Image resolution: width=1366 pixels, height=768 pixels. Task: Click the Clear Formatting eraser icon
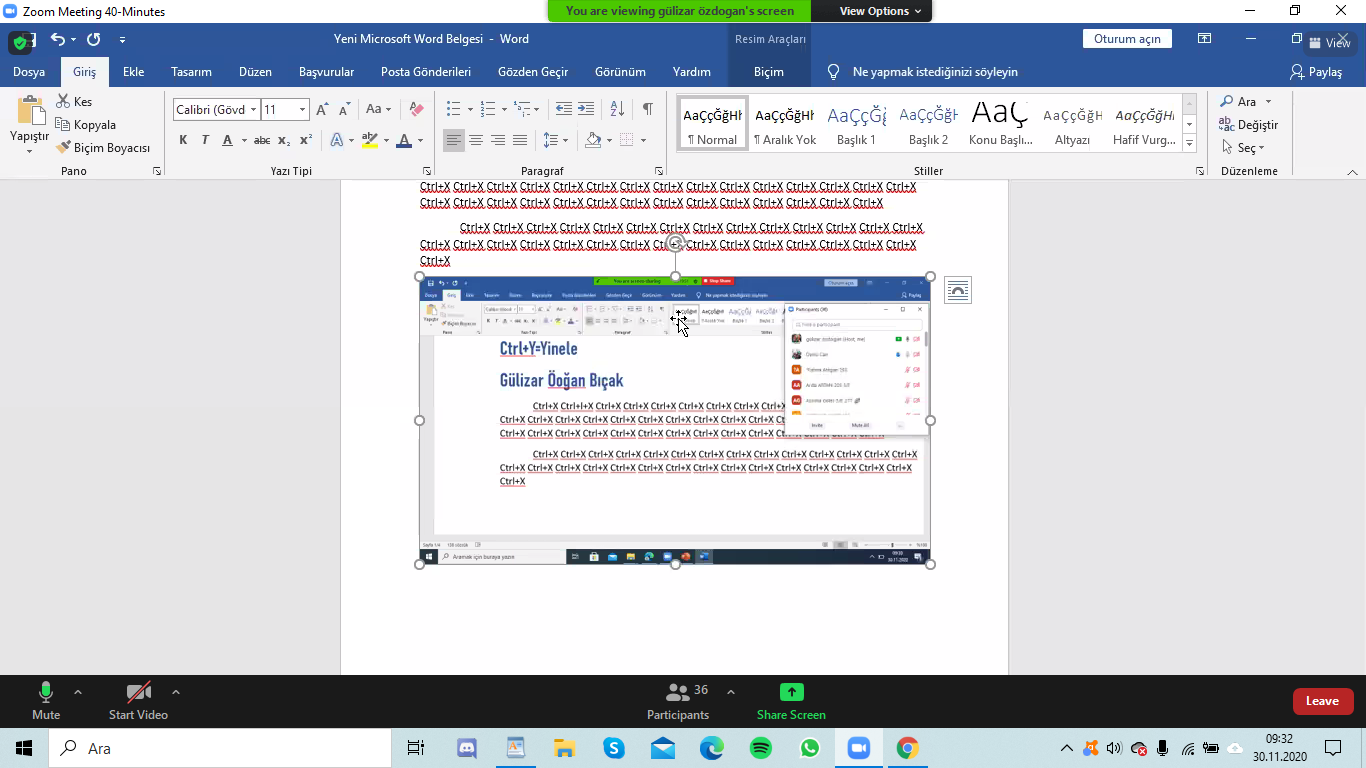pyautogui.click(x=417, y=109)
